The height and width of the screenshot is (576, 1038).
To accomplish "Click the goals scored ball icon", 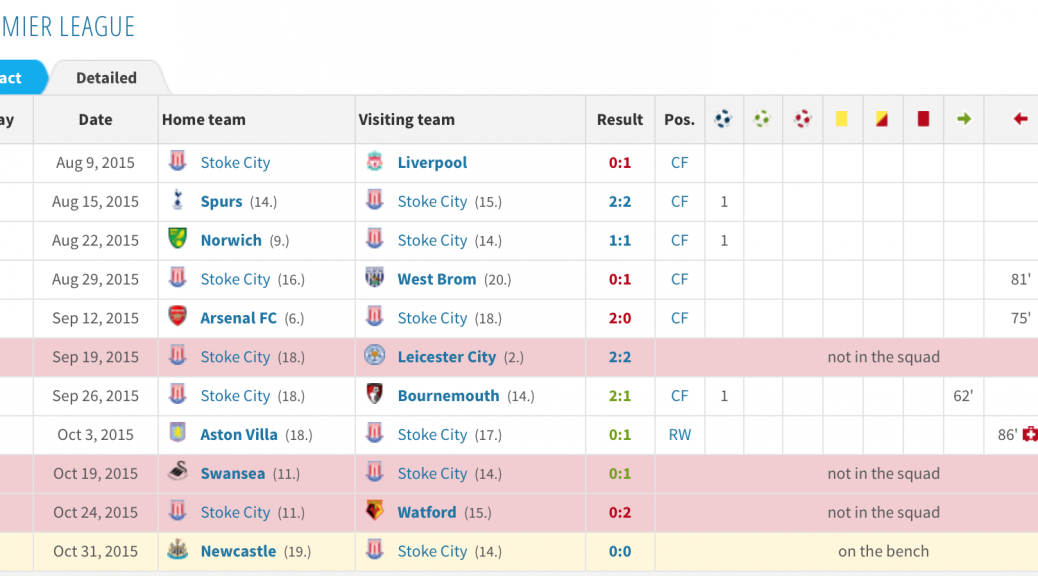I will [723, 119].
